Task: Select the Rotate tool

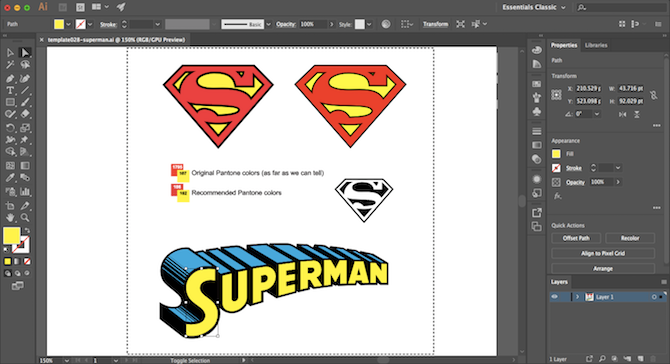Action: click(10, 128)
